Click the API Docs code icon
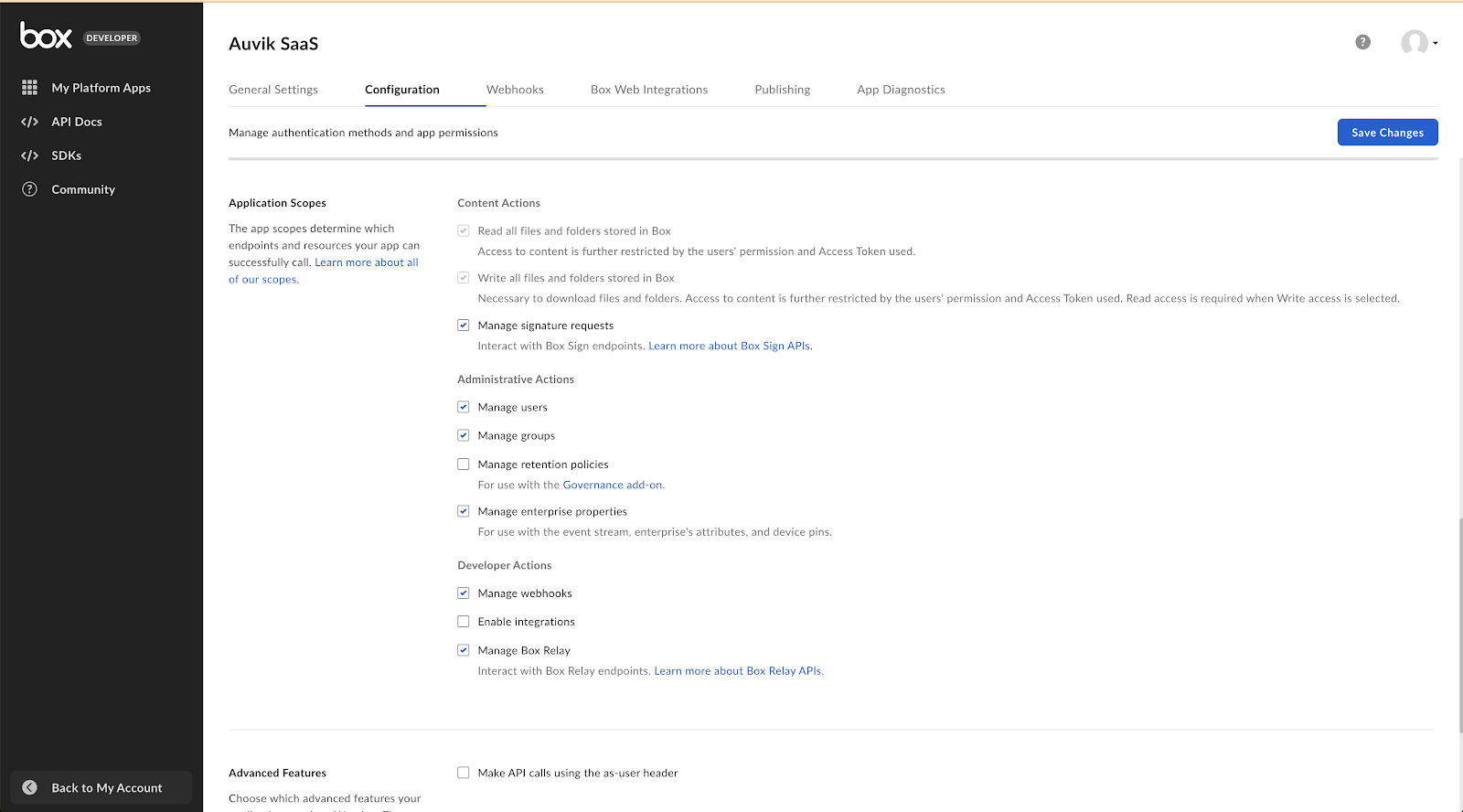Image resolution: width=1463 pixels, height=812 pixels. (30, 122)
